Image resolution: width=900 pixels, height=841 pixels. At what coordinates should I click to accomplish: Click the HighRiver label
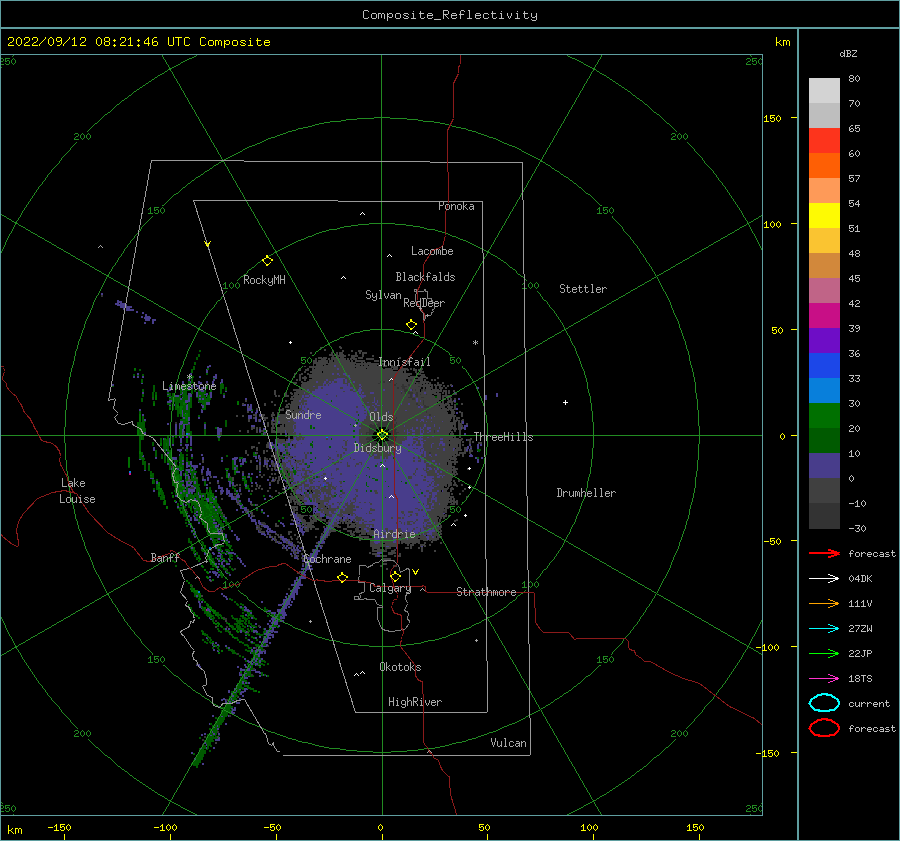pyautogui.click(x=415, y=703)
